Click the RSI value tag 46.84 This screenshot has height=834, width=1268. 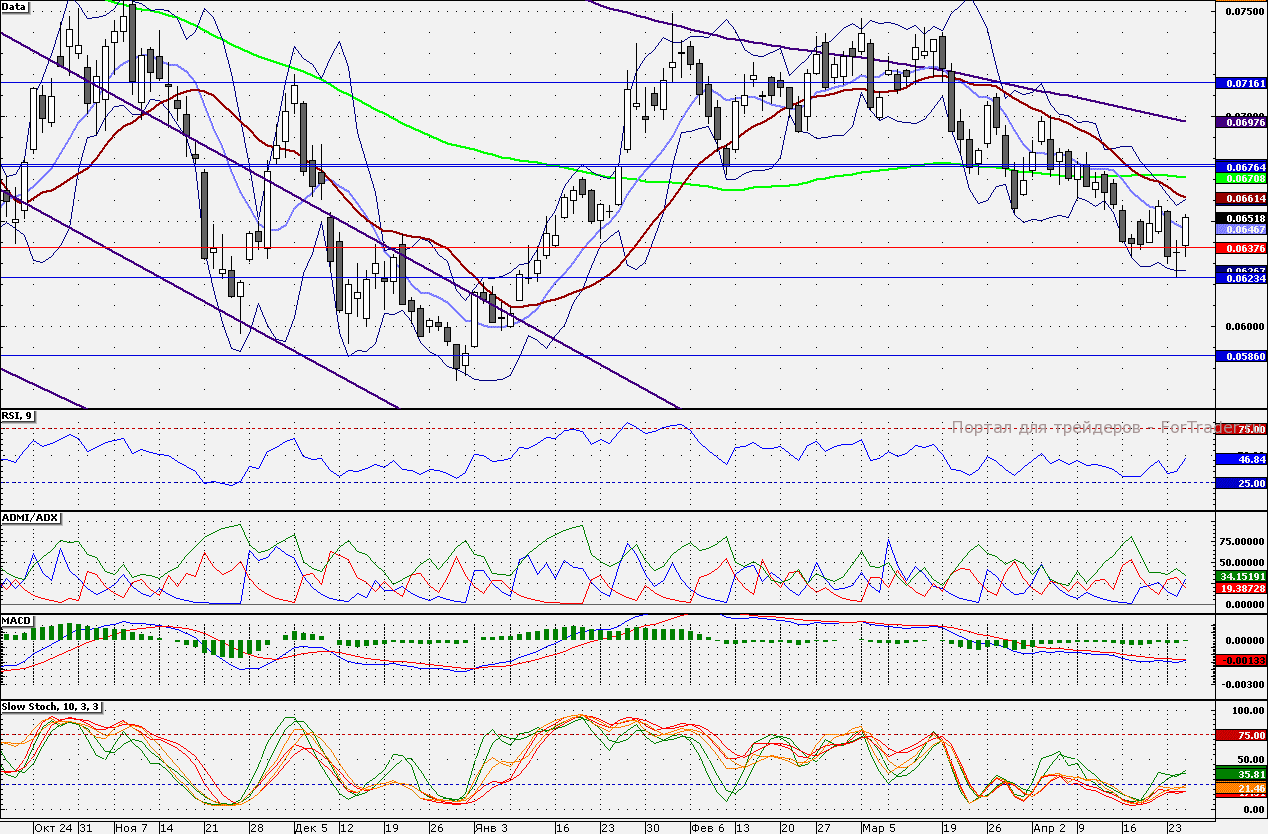[x=1240, y=459]
